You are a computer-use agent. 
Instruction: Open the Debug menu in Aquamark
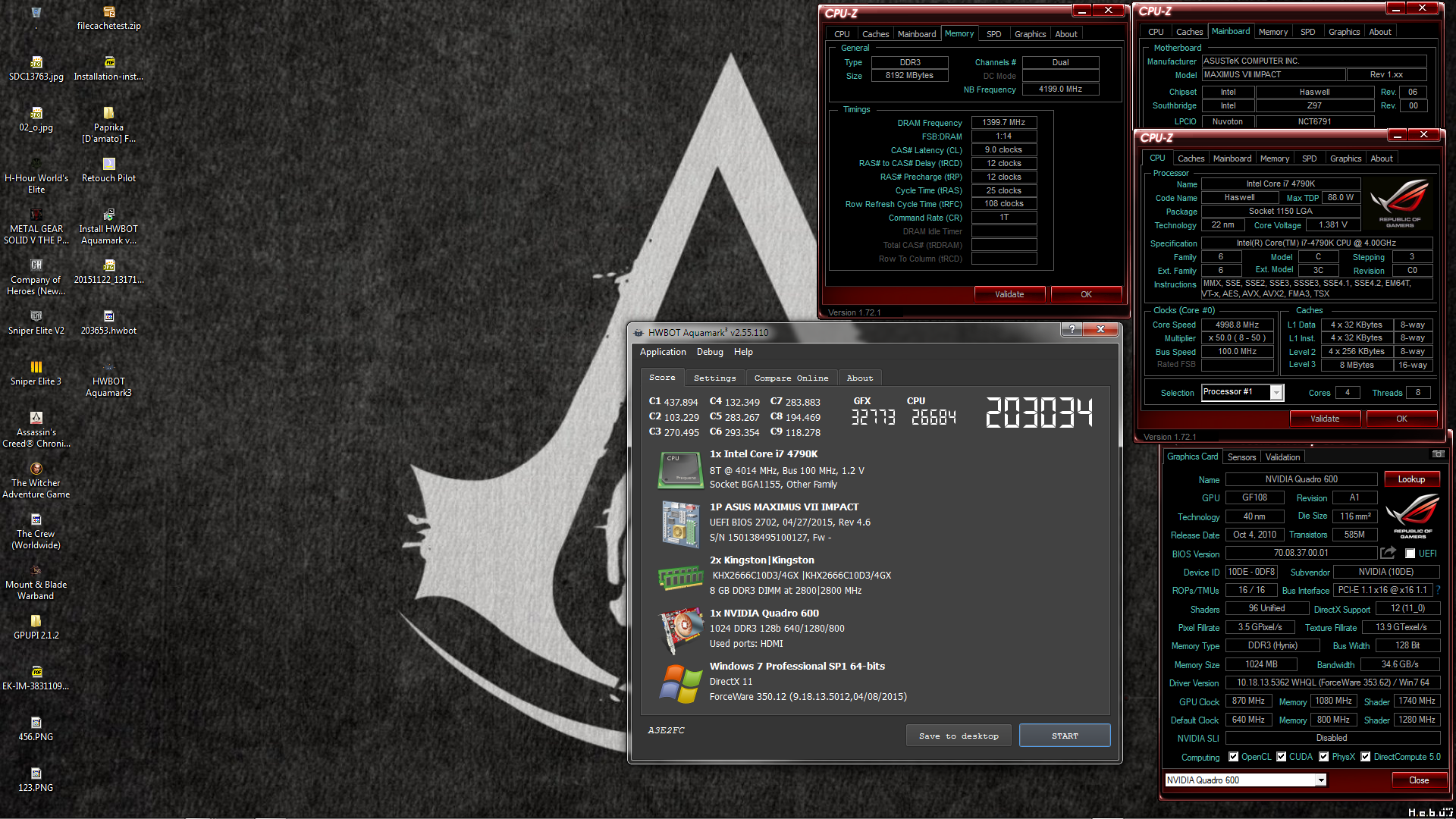click(x=710, y=352)
